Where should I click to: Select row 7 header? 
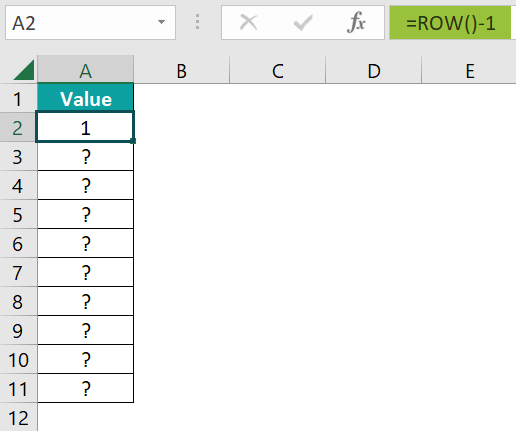18,272
